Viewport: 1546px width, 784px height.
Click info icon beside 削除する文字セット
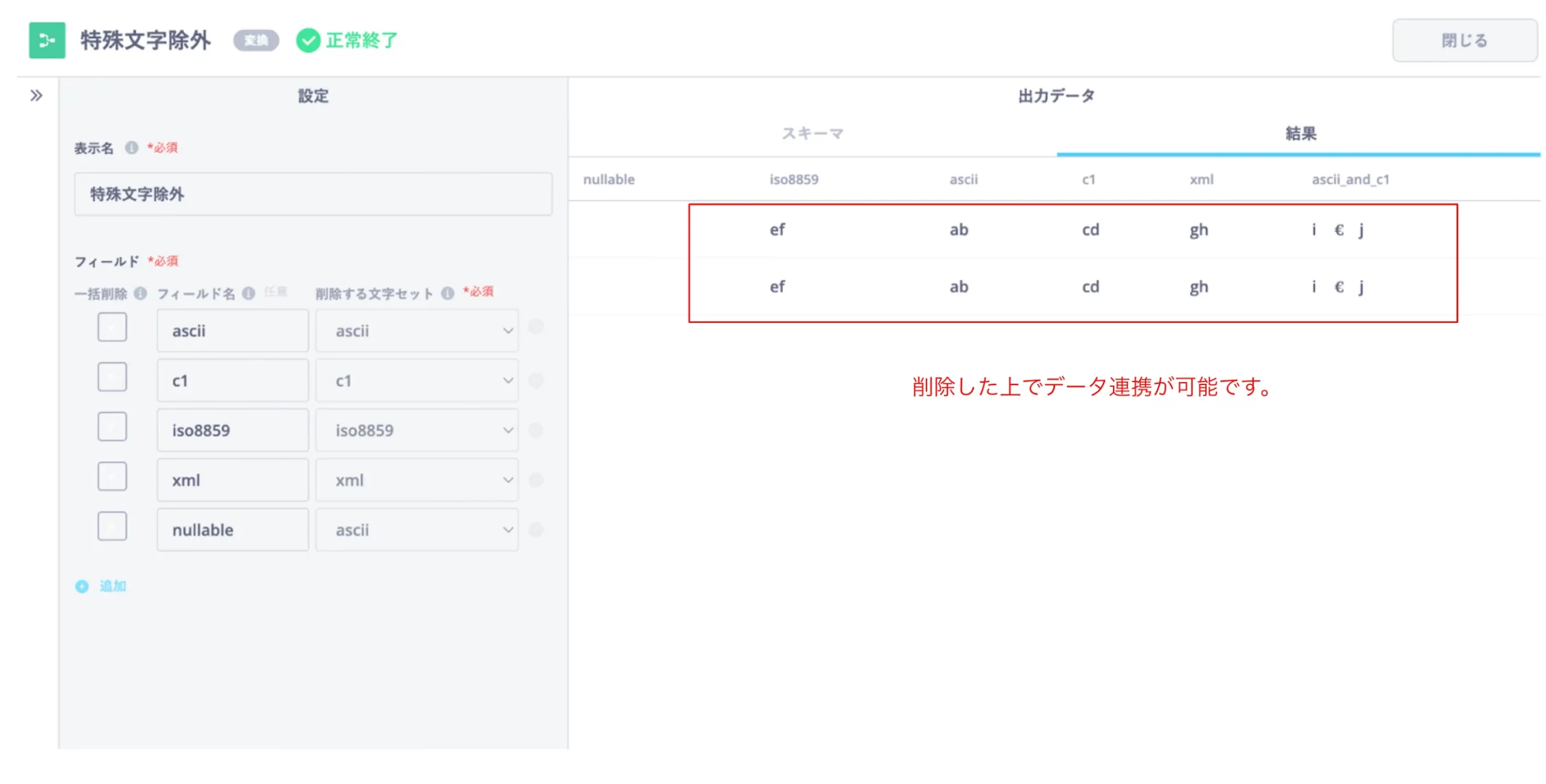(447, 293)
